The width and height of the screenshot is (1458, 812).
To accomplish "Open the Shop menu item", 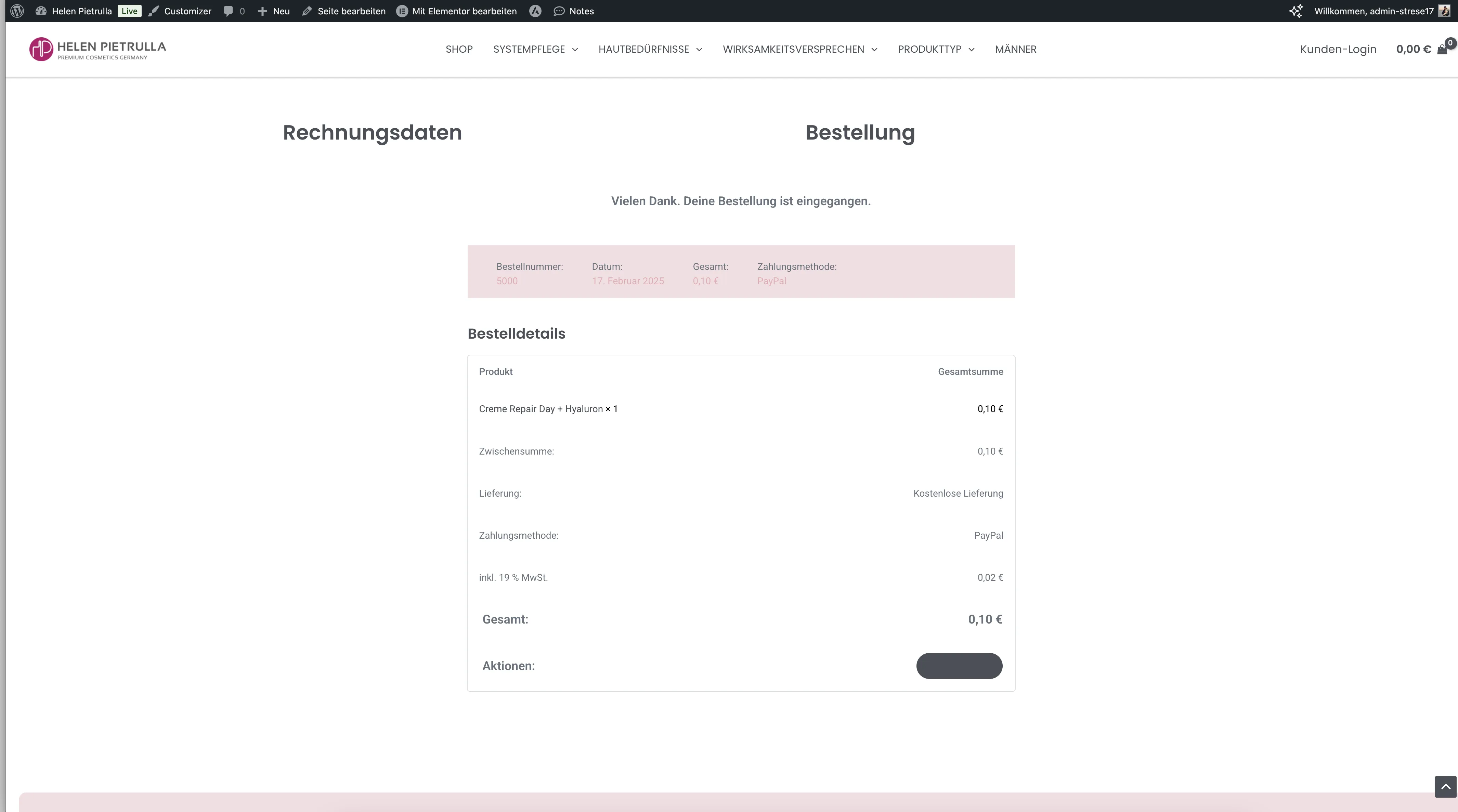I will [459, 49].
